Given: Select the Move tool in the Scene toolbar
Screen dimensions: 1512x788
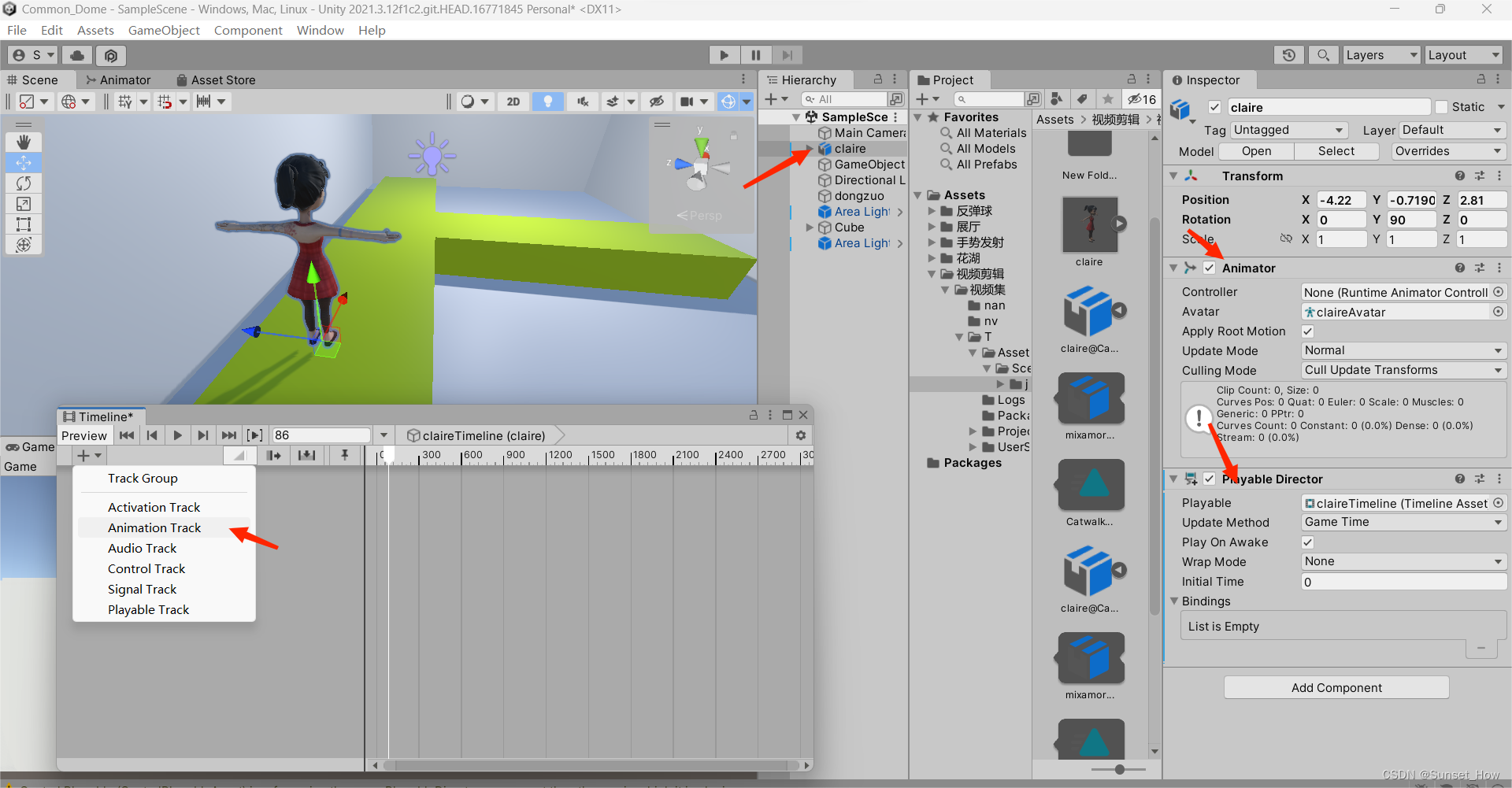Looking at the screenshot, I should point(24,162).
